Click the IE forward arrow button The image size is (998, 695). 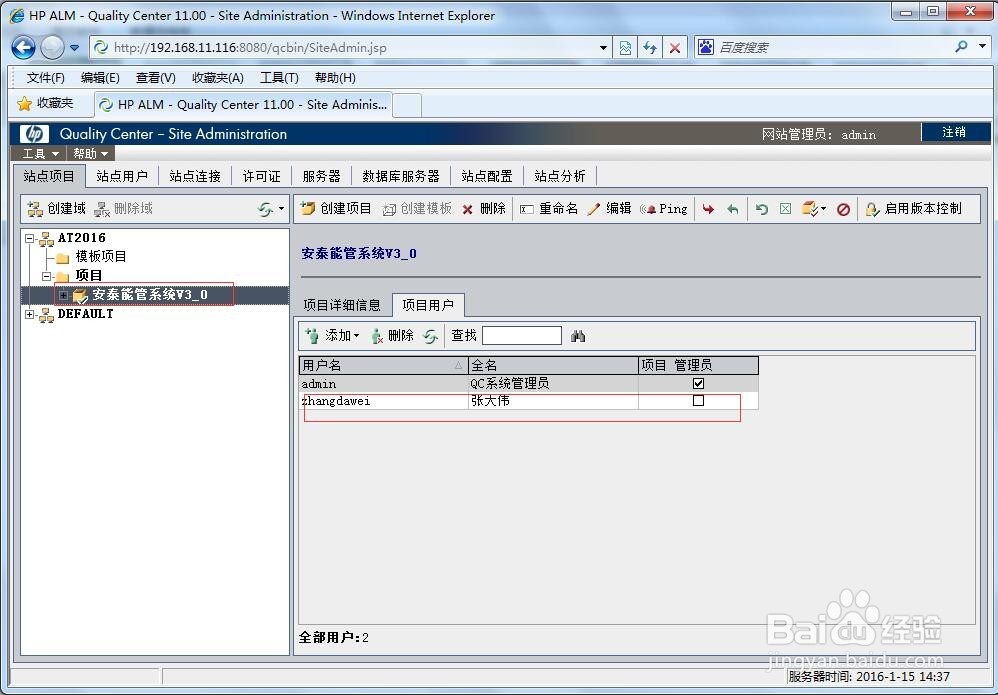[52, 47]
